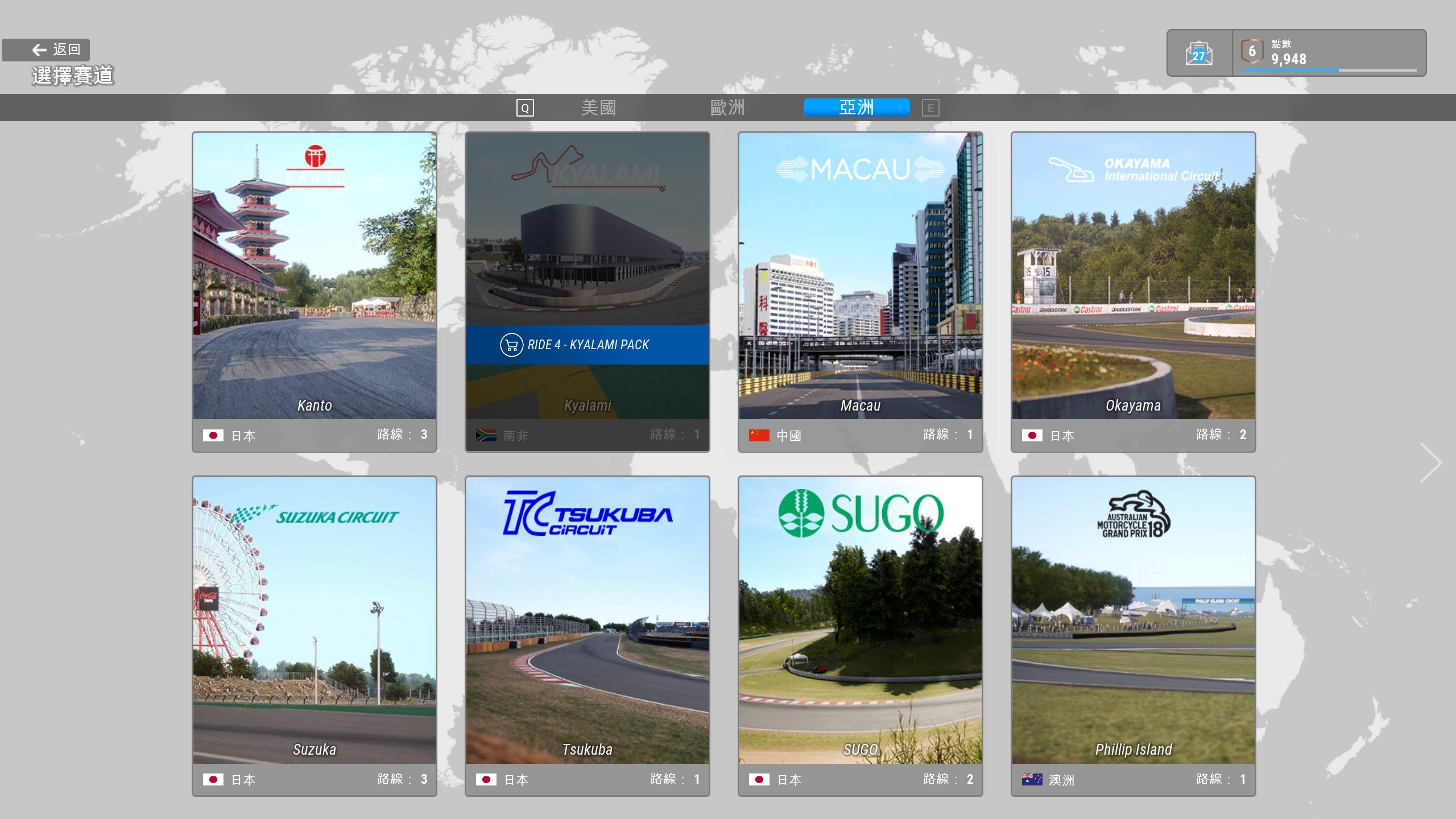Click the 澳洲 country label
This screenshot has height=819, width=1456.
pyautogui.click(x=1062, y=780)
